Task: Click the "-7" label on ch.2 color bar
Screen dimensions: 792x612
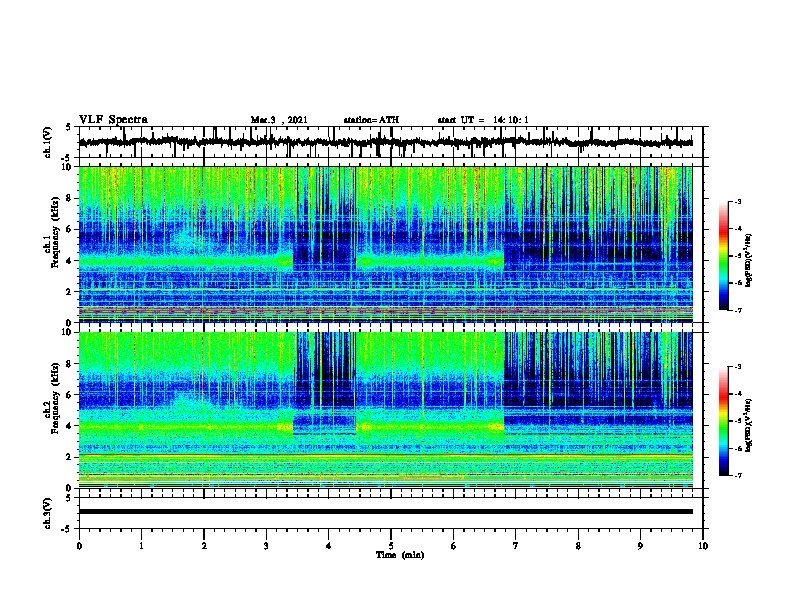Action: click(738, 475)
